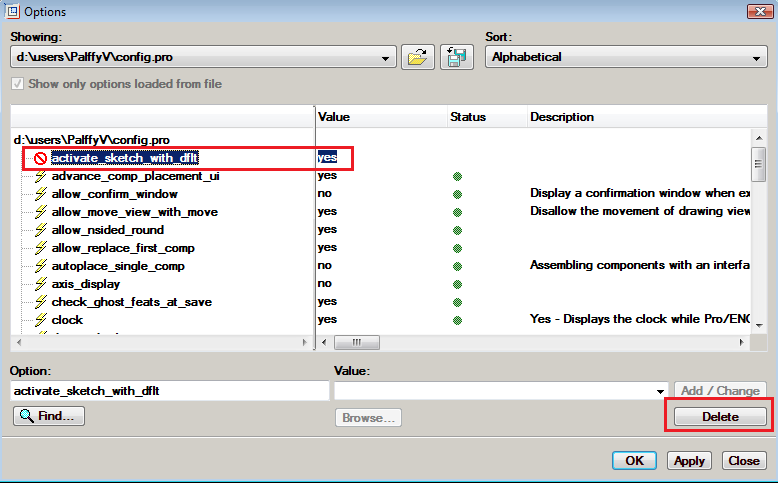
Task: Click lightning icon beside allow_nsided_round
Action: pyautogui.click(x=40, y=230)
